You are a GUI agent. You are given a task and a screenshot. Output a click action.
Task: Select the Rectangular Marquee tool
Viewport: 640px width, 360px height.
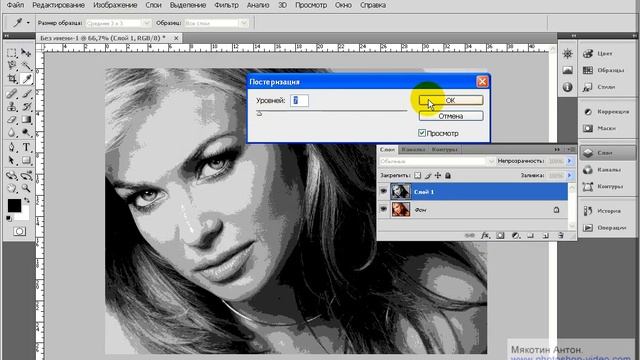point(12,53)
